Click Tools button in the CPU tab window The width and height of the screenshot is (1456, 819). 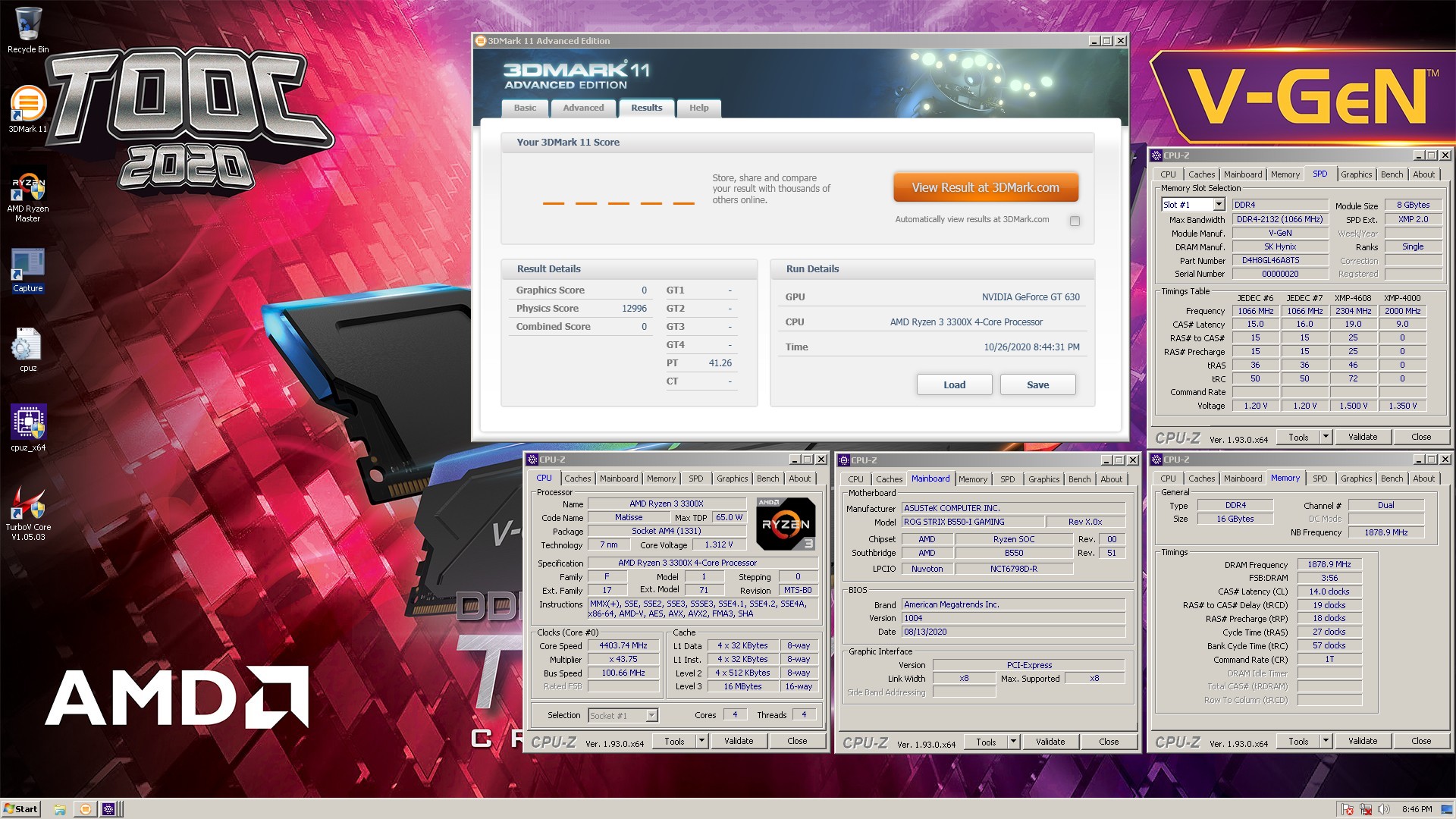tap(674, 741)
